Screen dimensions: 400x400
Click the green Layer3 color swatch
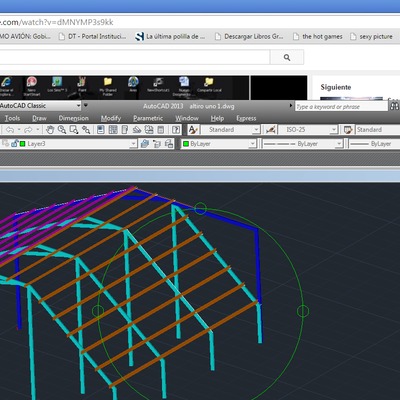pyautogui.click(x=23, y=144)
